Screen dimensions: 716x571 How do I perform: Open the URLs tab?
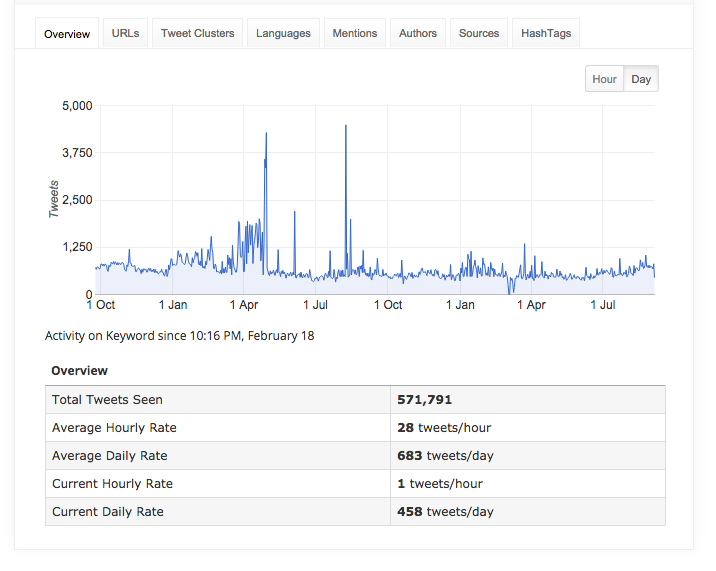(x=126, y=33)
